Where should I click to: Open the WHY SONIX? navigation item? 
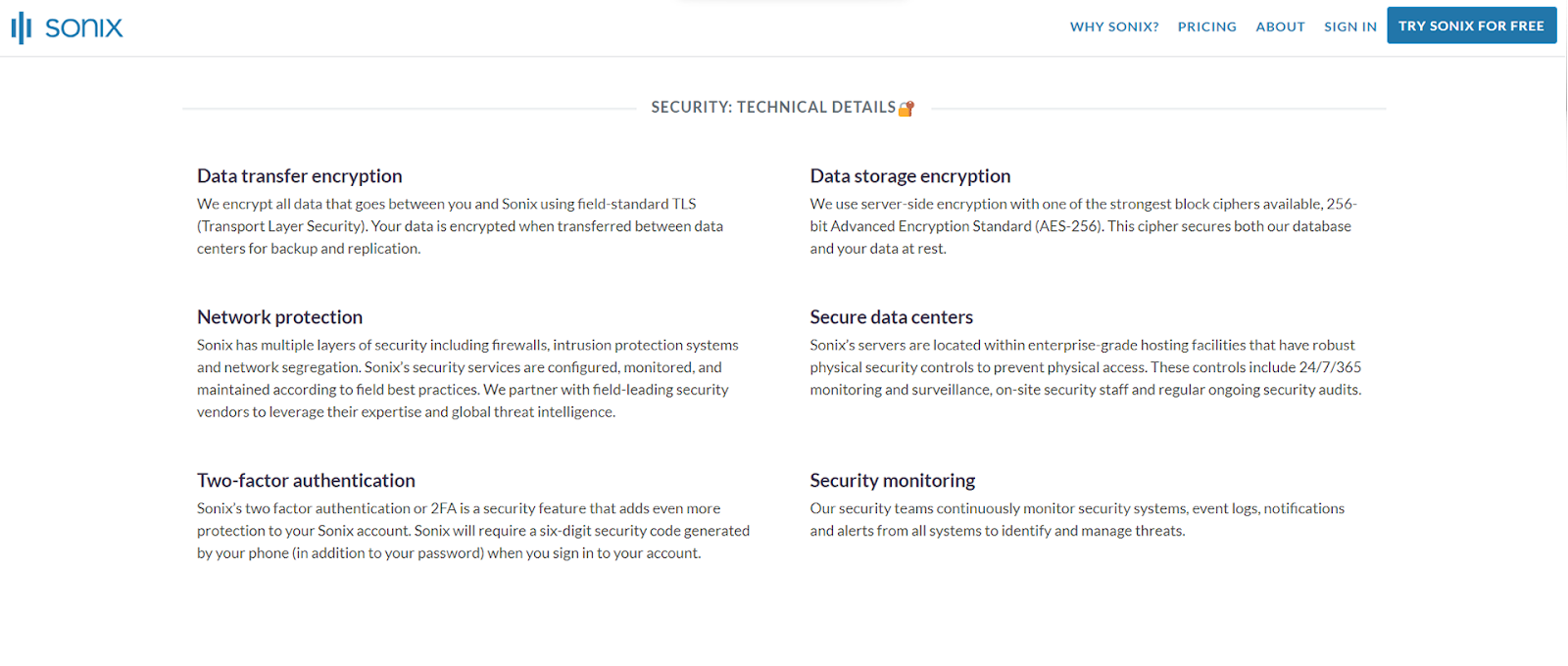[1114, 26]
